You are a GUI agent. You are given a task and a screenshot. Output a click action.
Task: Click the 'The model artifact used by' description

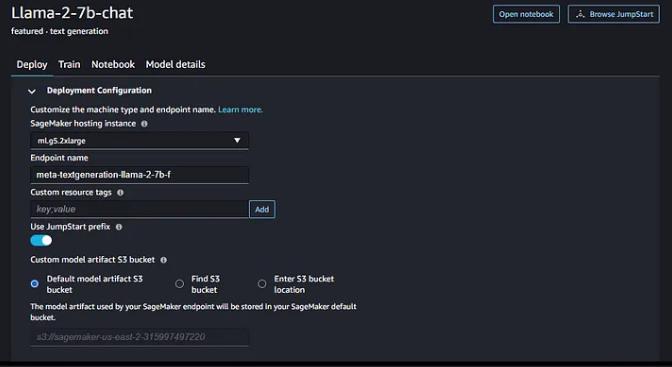pos(193,312)
